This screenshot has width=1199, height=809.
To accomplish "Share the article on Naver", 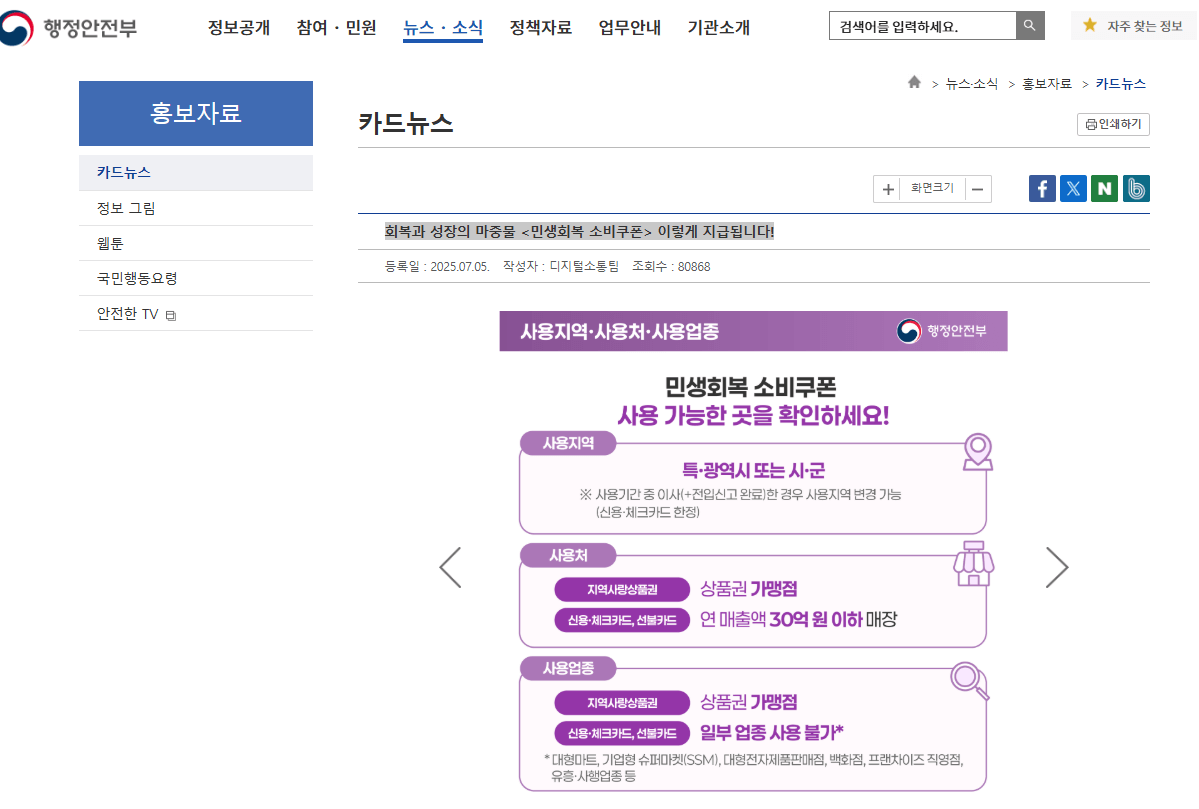I will tap(1104, 189).
